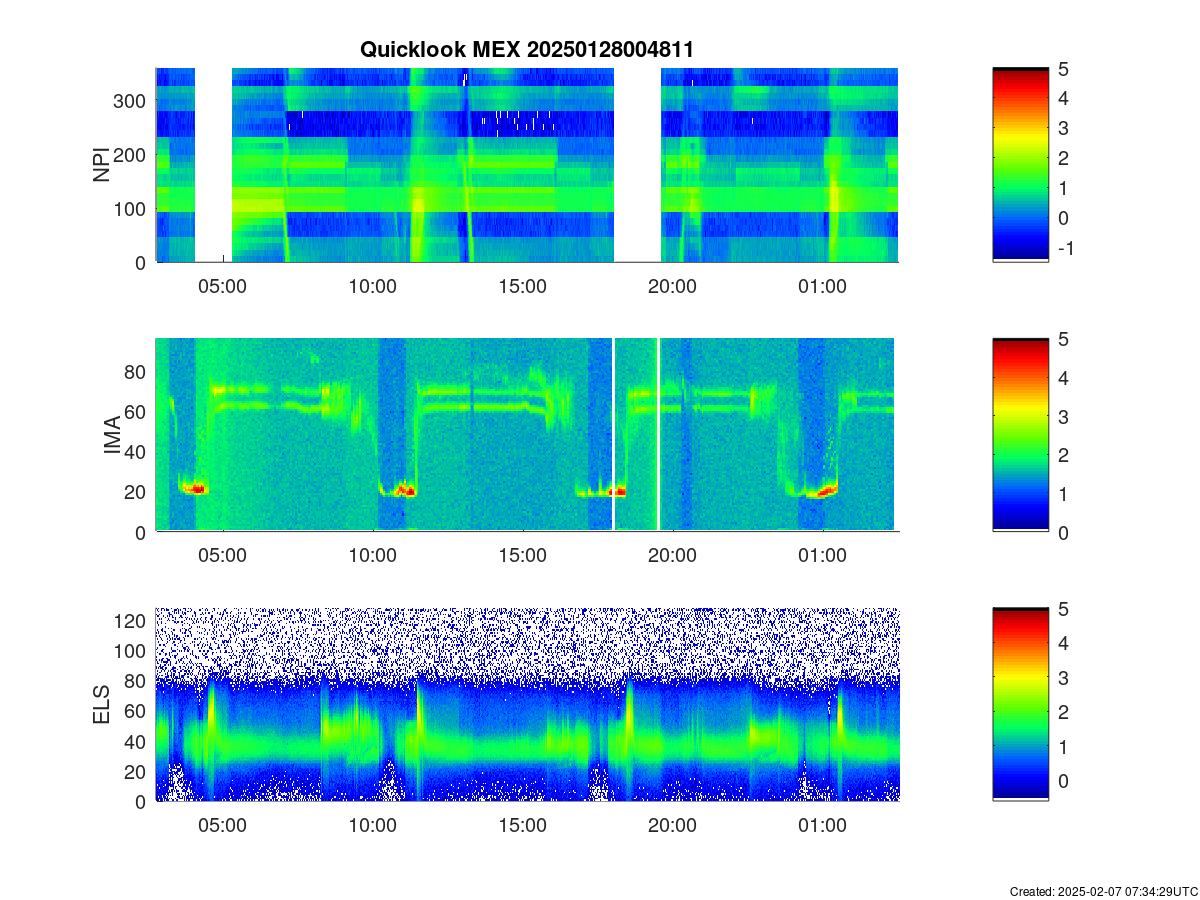This screenshot has width=1200, height=900.
Task: Click the NPI plot's colorbar
Action: pos(1020,165)
